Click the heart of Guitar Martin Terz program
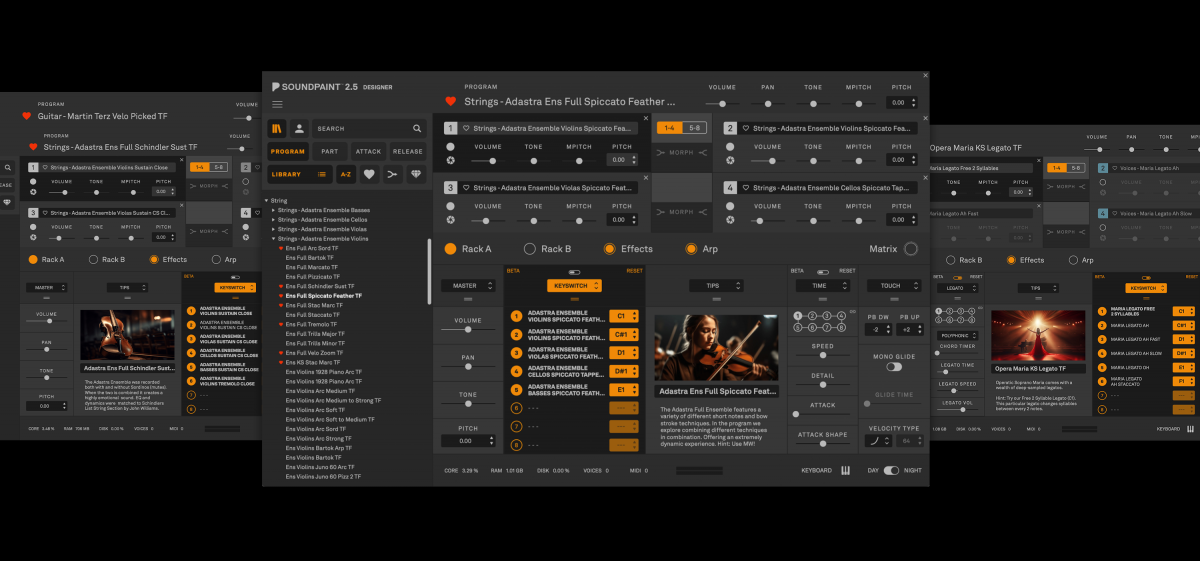The height and width of the screenshot is (561, 1200). tap(27, 116)
